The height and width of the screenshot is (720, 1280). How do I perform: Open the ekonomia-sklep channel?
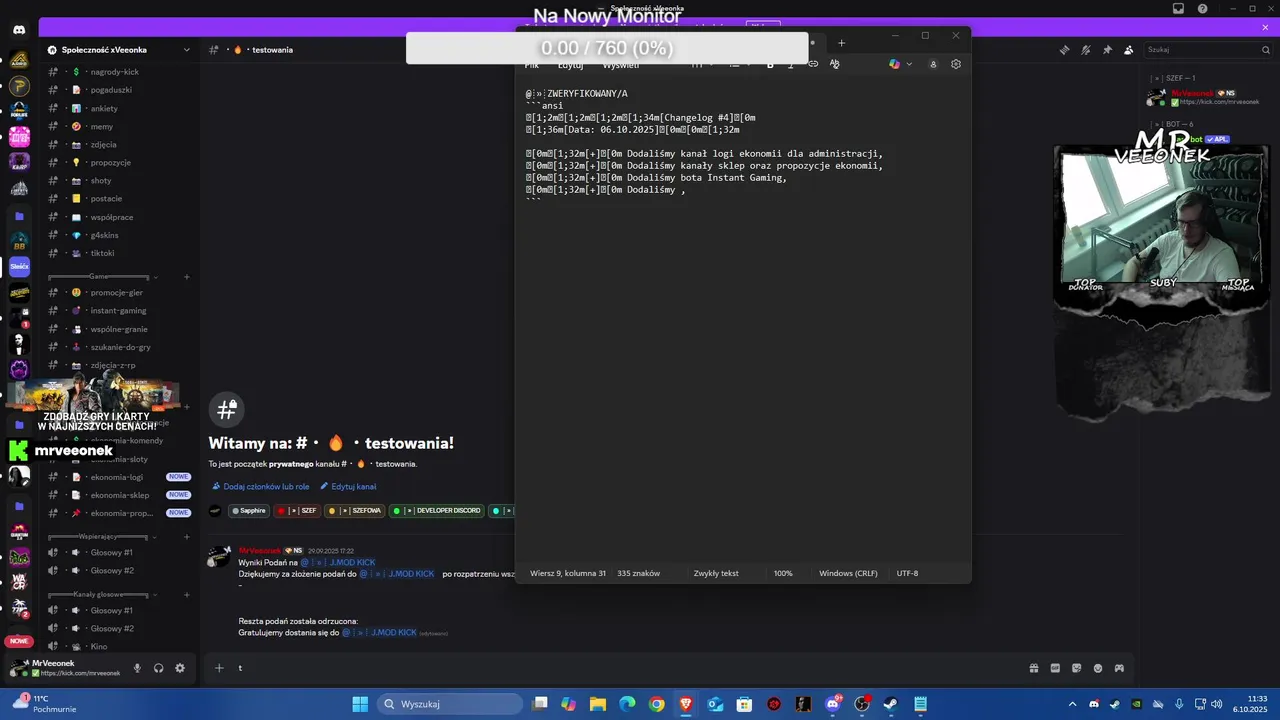click(x=120, y=495)
